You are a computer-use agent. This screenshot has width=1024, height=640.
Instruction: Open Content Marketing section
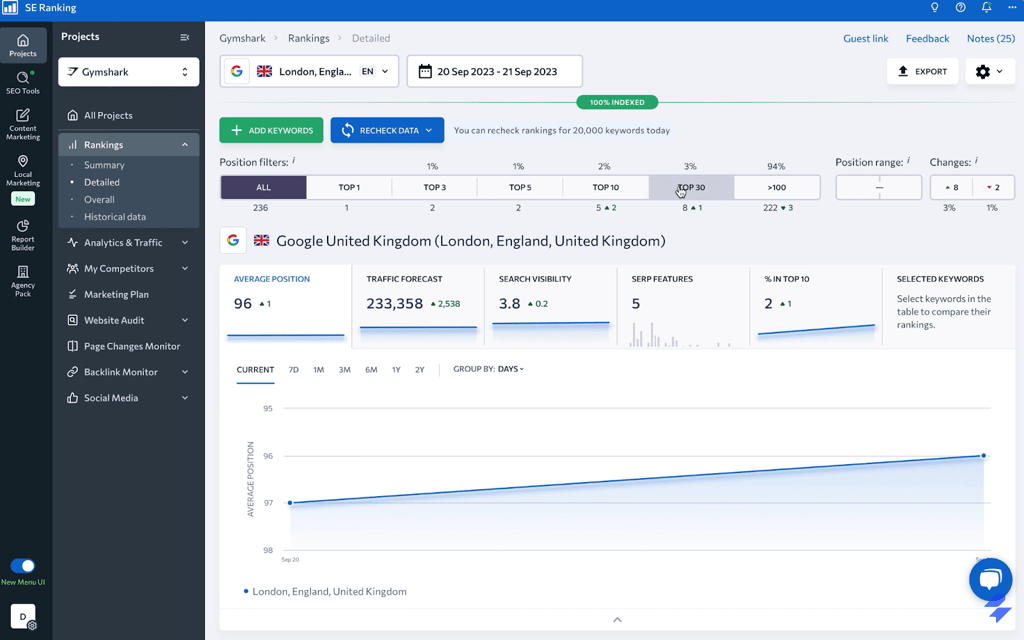point(23,124)
